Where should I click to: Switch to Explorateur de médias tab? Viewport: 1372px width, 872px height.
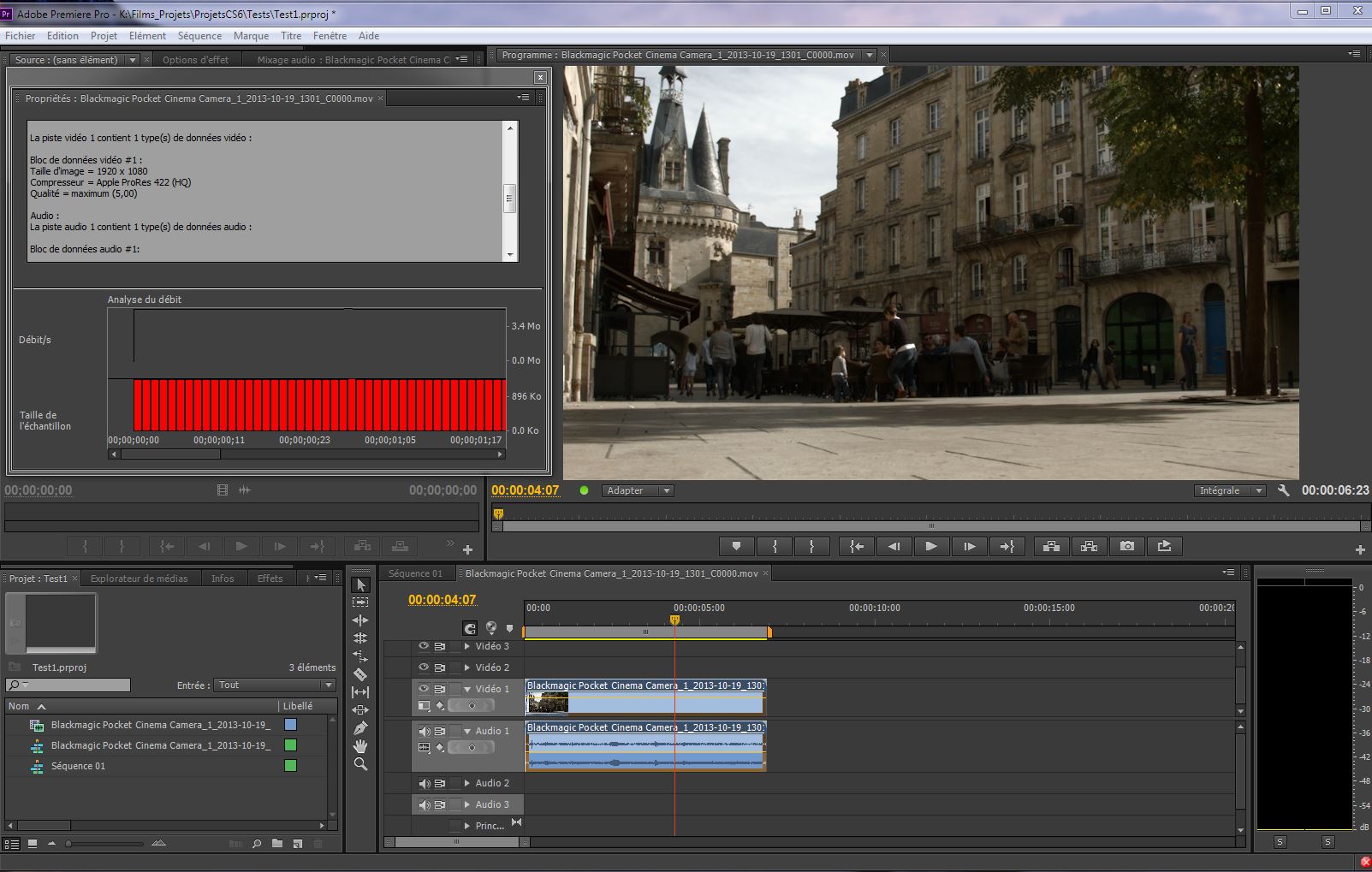[139, 578]
